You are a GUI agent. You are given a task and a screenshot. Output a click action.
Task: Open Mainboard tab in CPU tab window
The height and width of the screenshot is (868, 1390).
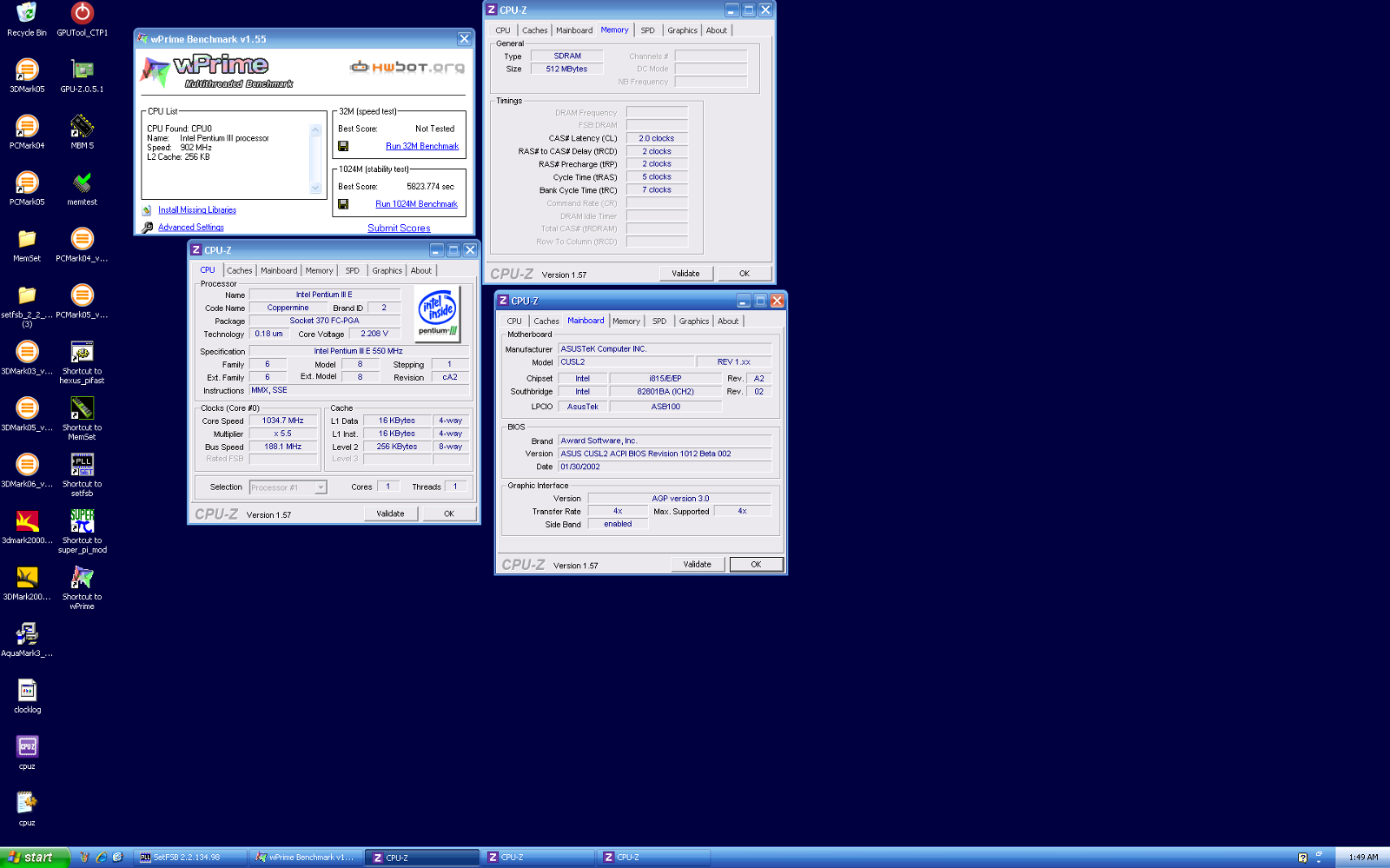[x=279, y=271]
